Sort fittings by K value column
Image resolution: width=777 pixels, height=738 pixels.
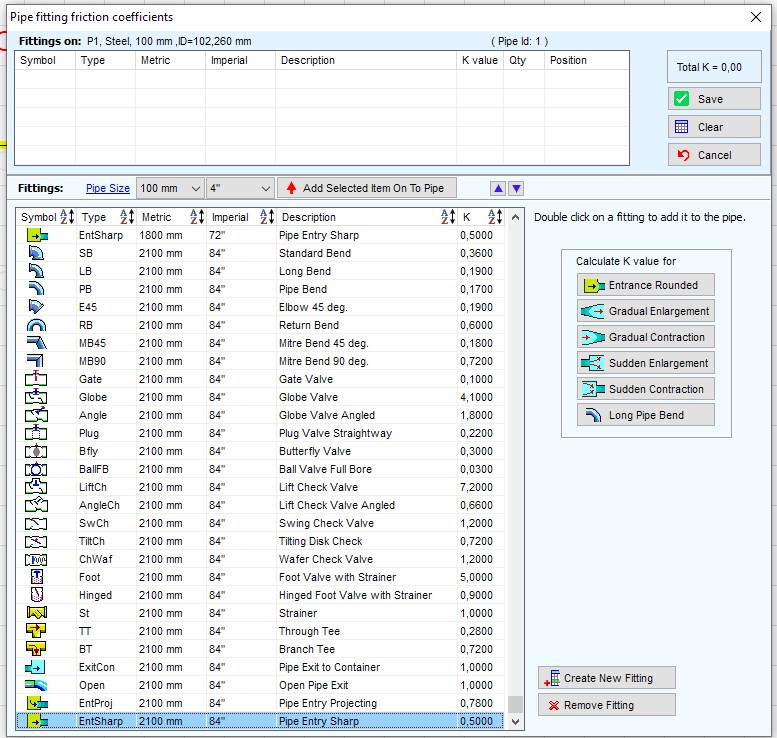click(495, 217)
